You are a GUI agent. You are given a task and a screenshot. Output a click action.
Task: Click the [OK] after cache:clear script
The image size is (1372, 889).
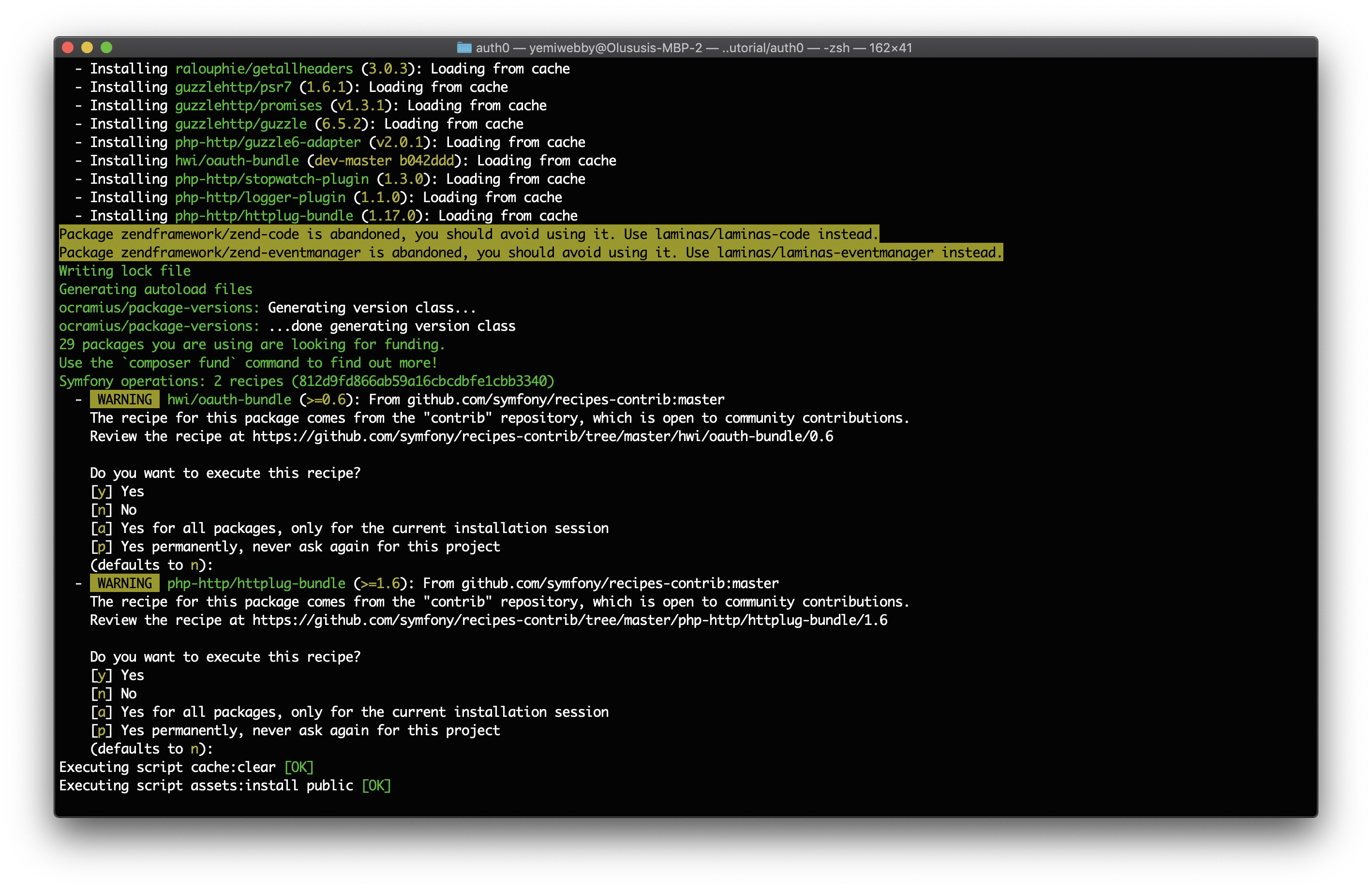point(298,767)
